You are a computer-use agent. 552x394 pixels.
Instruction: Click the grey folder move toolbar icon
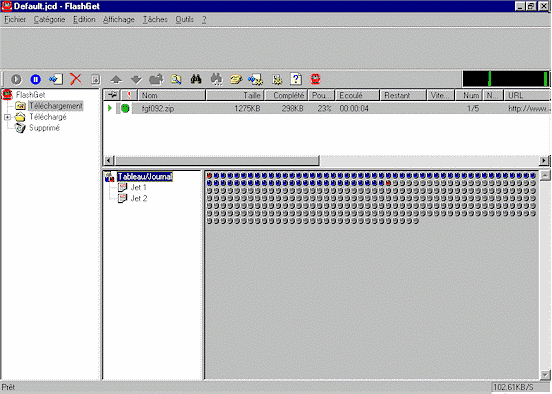[x=156, y=79]
